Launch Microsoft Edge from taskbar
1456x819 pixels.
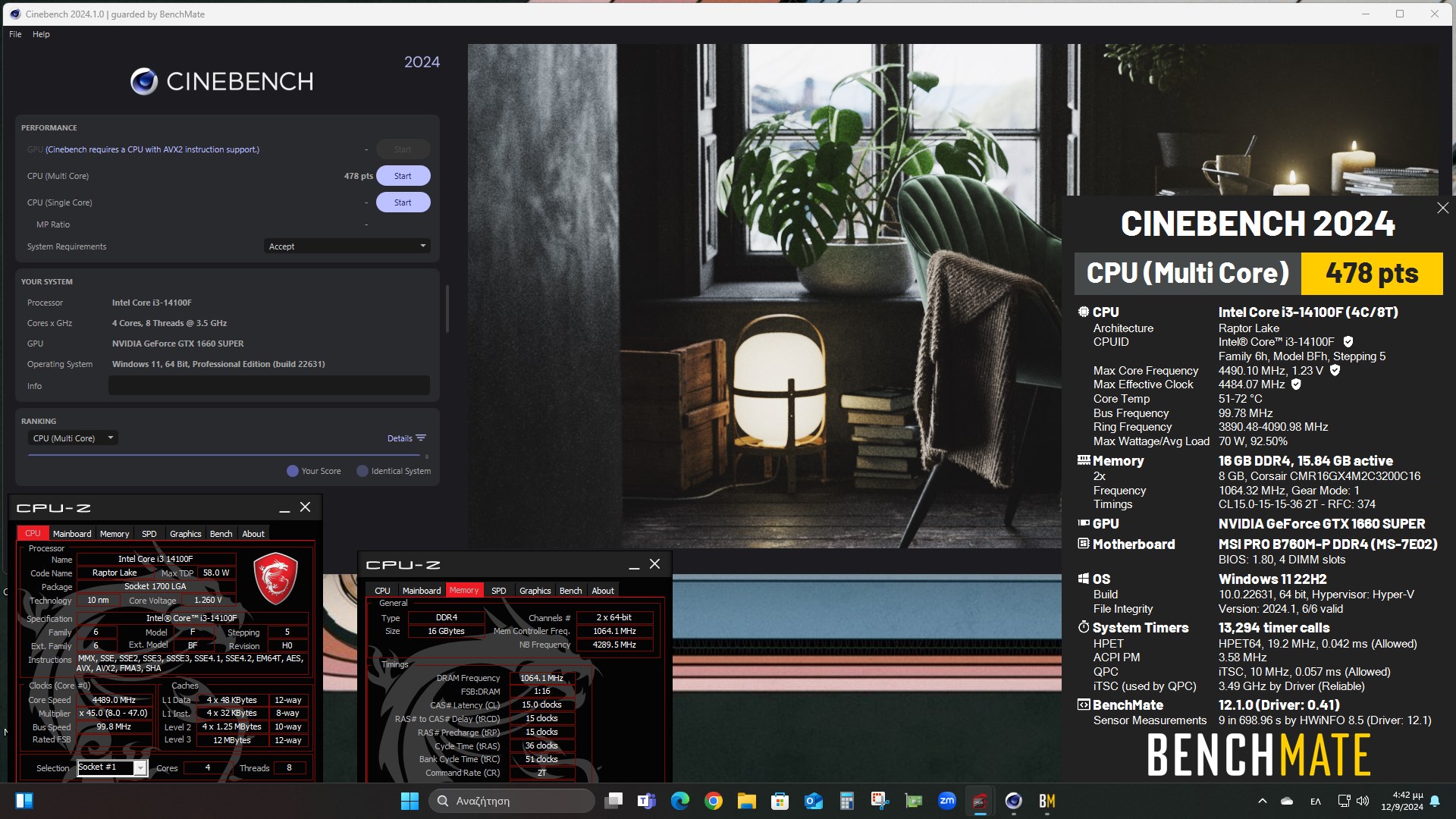coord(680,801)
